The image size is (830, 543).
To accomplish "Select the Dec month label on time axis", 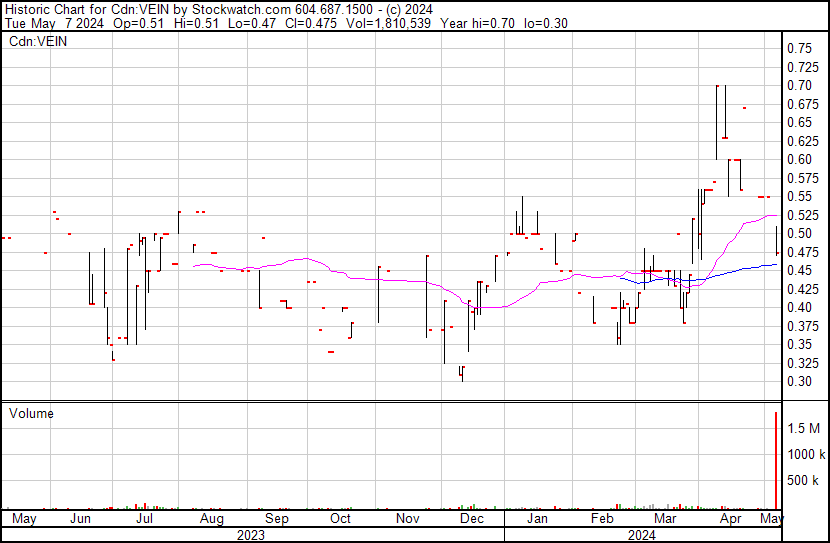I will pyautogui.click(x=471, y=519).
